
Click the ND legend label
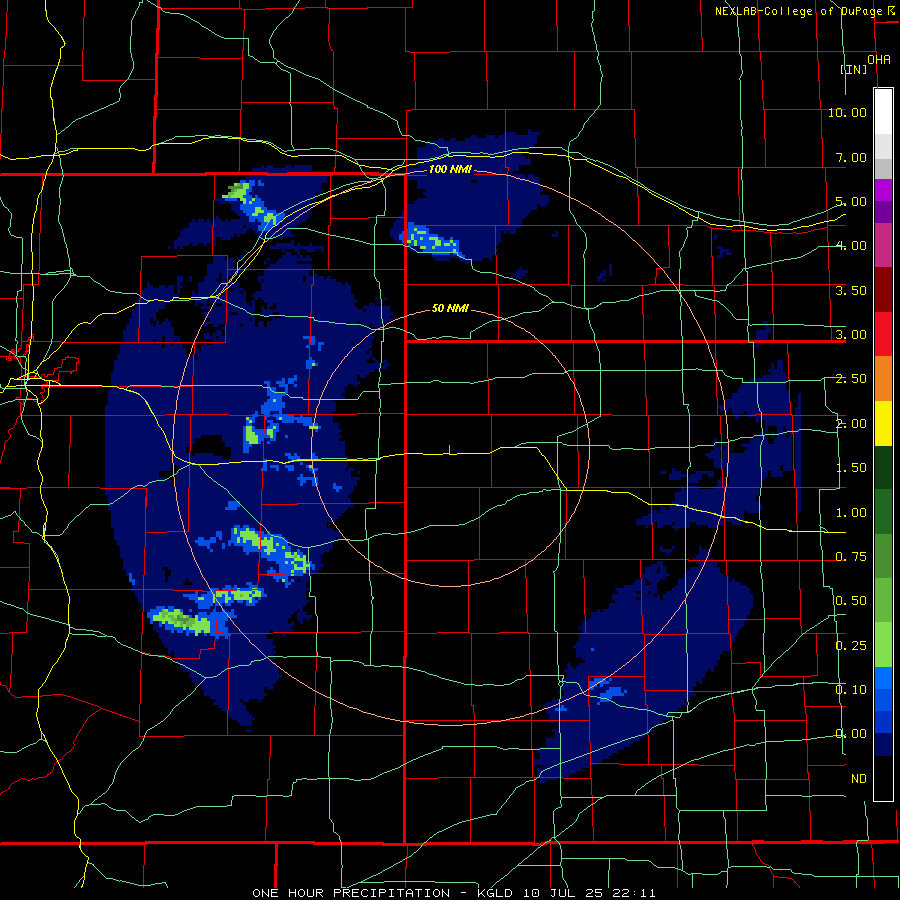(859, 779)
